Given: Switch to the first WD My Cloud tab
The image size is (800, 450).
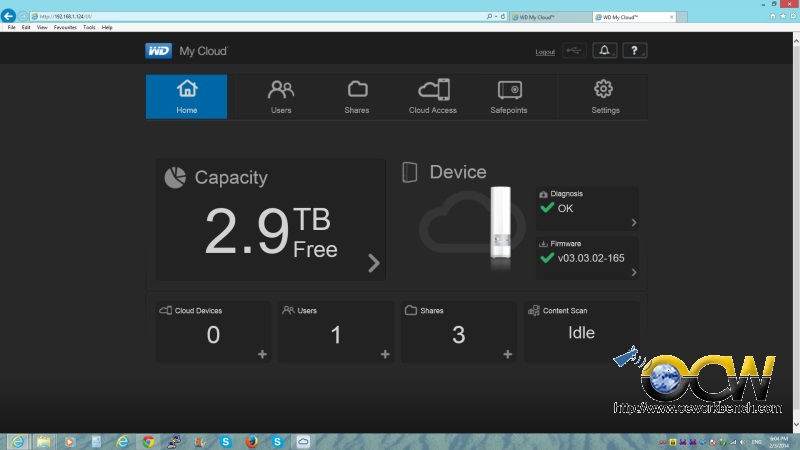Looking at the screenshot, I should tap(550, 17).
